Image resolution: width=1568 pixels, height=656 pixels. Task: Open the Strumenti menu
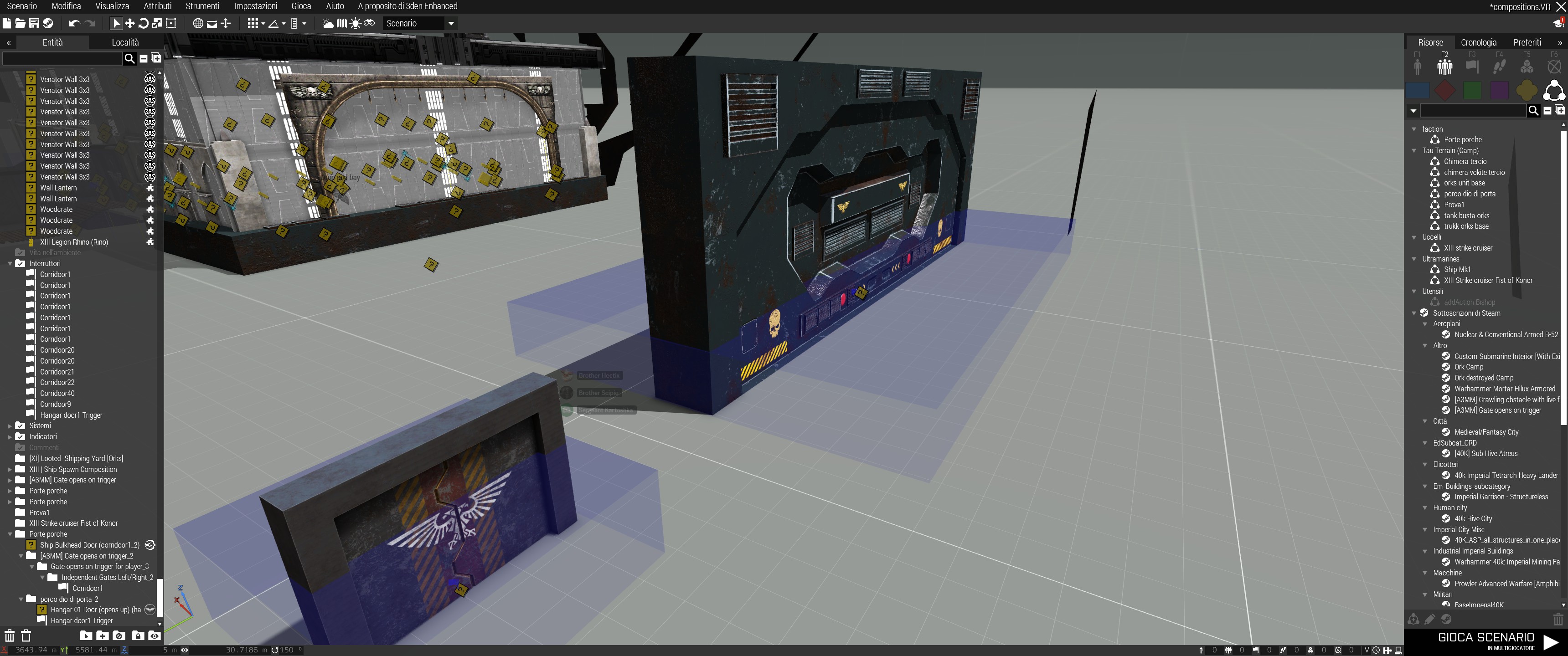point(202,6)
